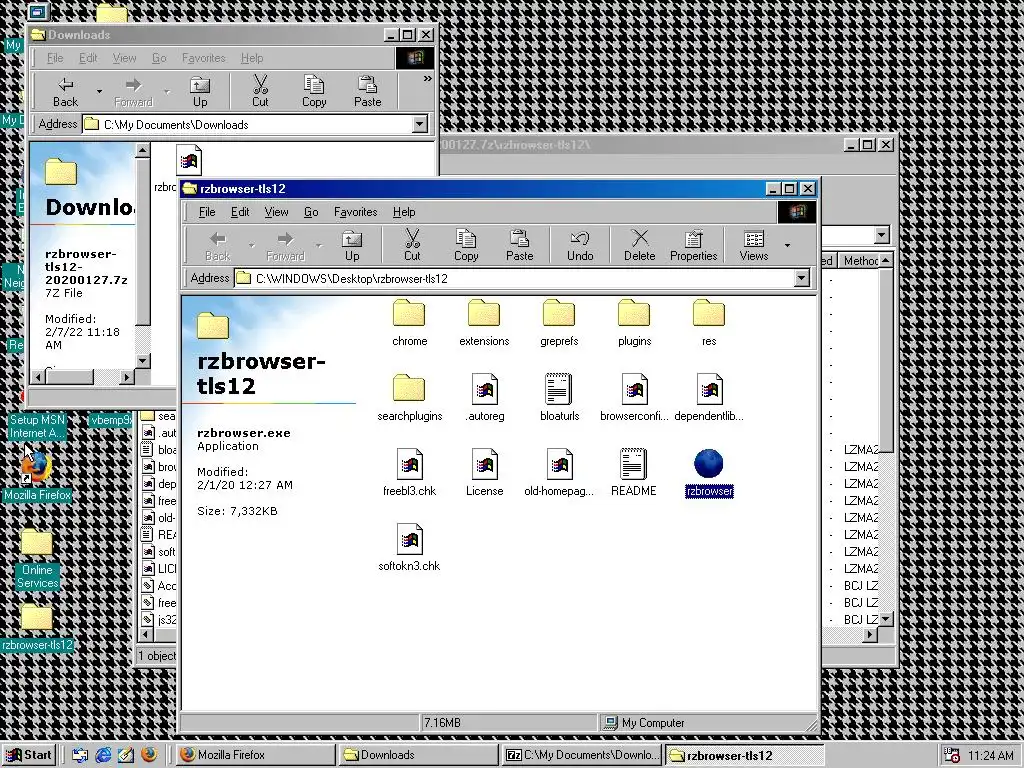This screenshot has height=768, width=1024.
Task: Select the 7z file icon in Downloads window
Action: coord(189,159)
